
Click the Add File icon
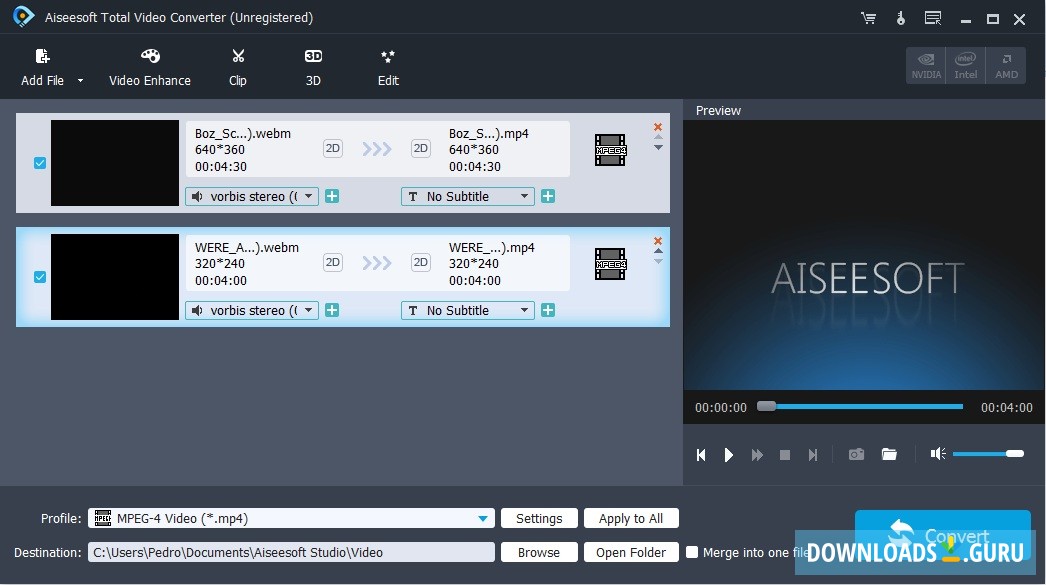(x=43, y=56)
